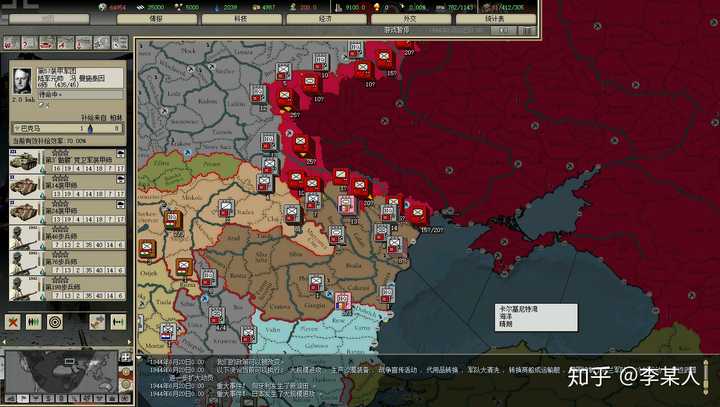Click middle round button beside minimap
Screen dimensions: 720x407
click(126, 372)
